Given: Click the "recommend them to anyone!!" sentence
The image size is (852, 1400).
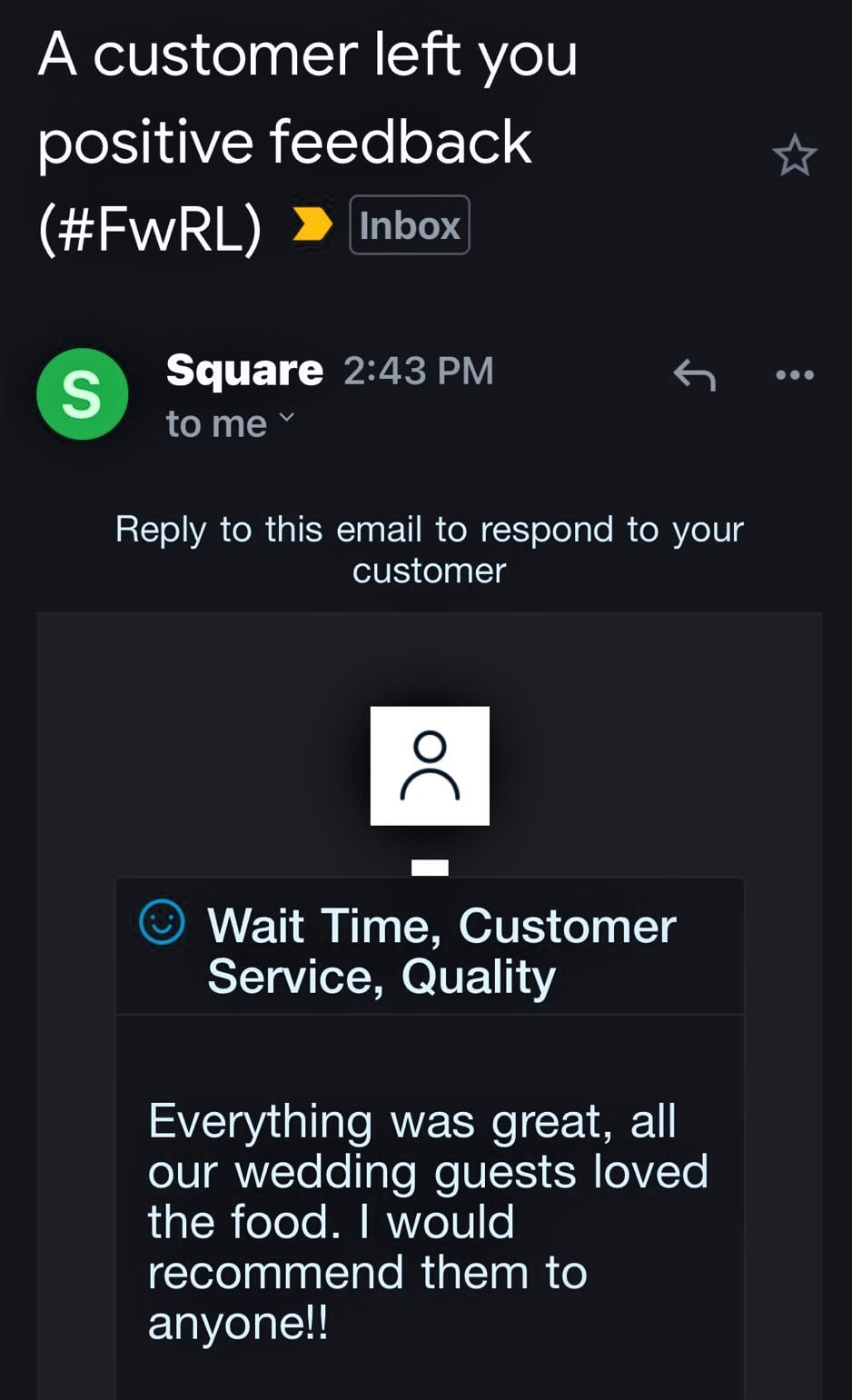Looking at the screenshot, I should point(367,1296).
